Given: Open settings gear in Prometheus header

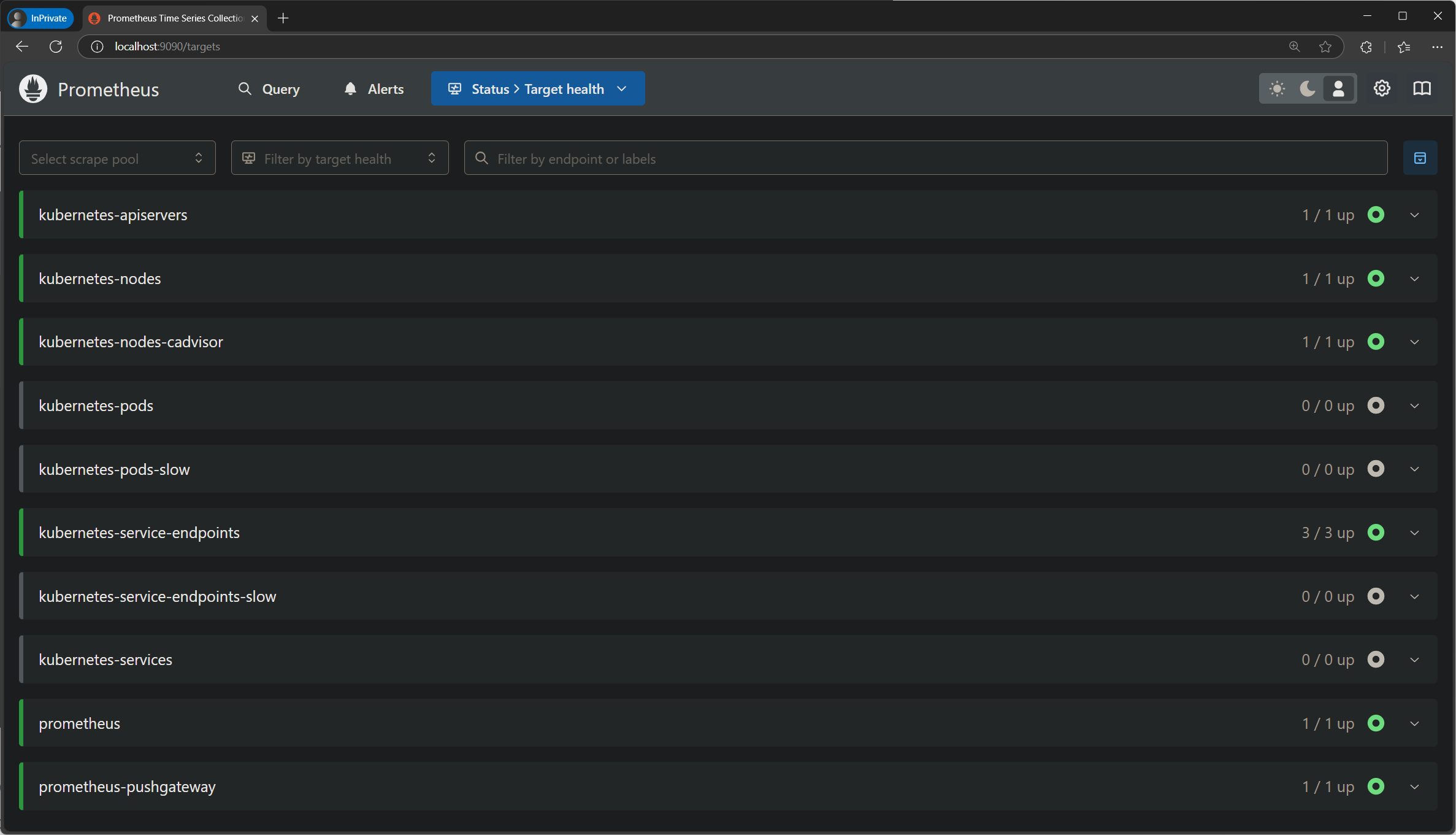Looking at the screenshot, I should (x=1382, y=88).
